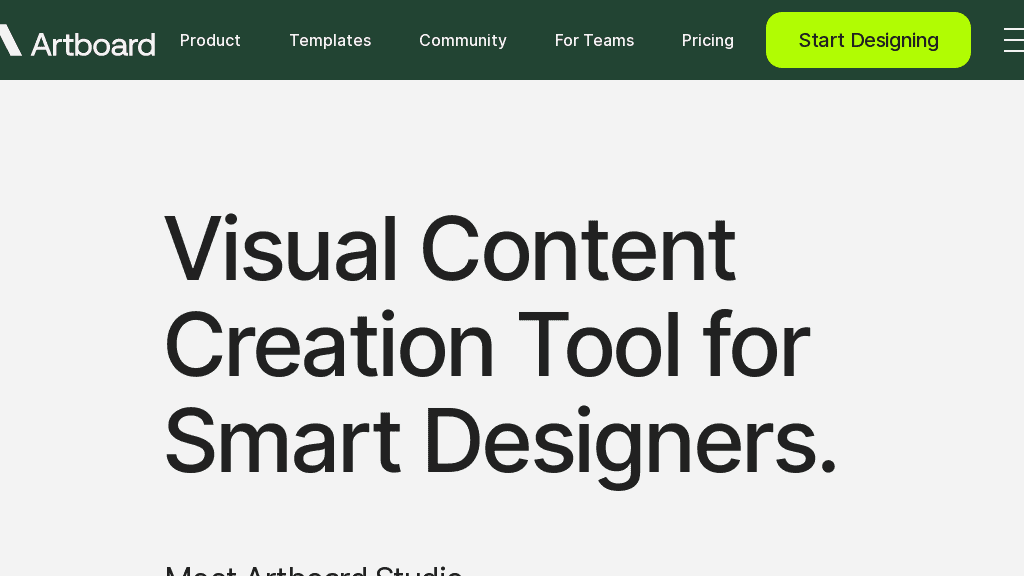Open Templates from the top navigation

(330, 40)
